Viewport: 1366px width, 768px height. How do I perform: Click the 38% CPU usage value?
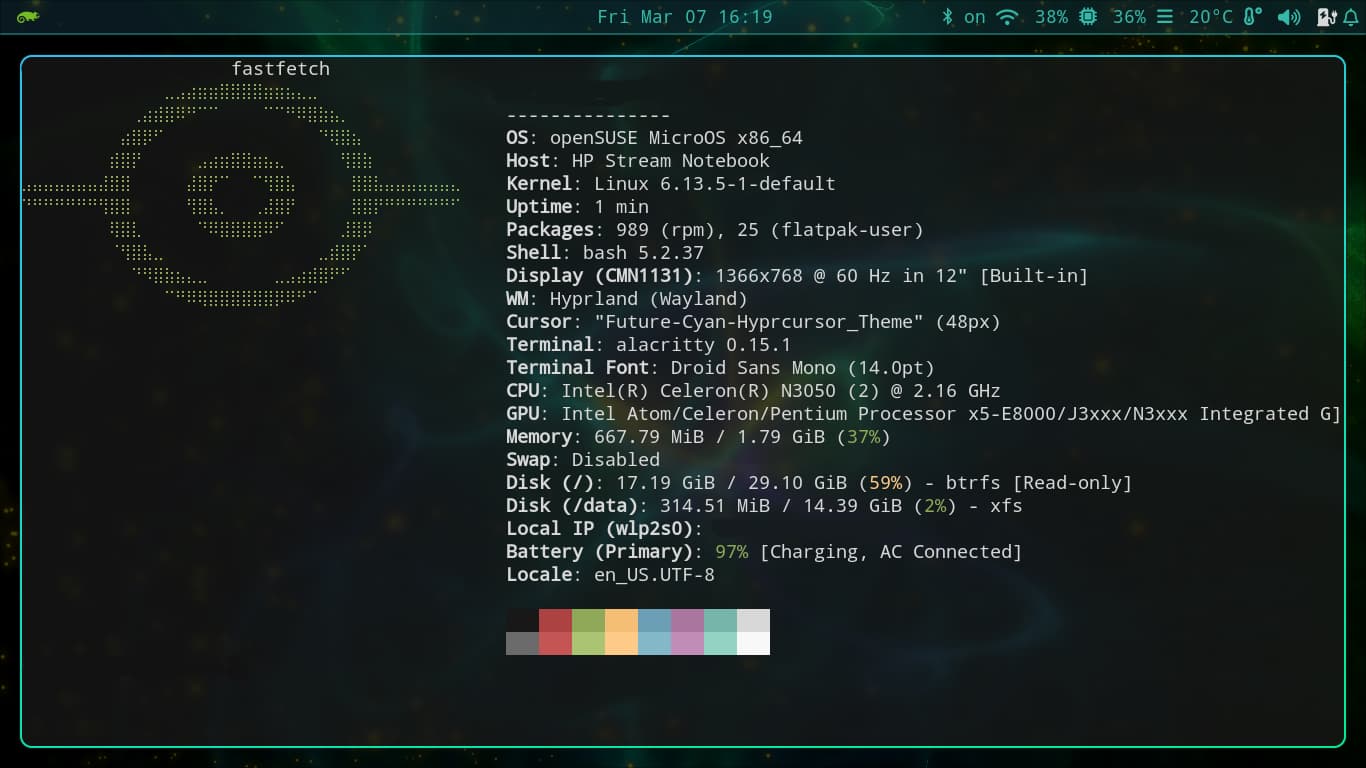[1051, 17]
